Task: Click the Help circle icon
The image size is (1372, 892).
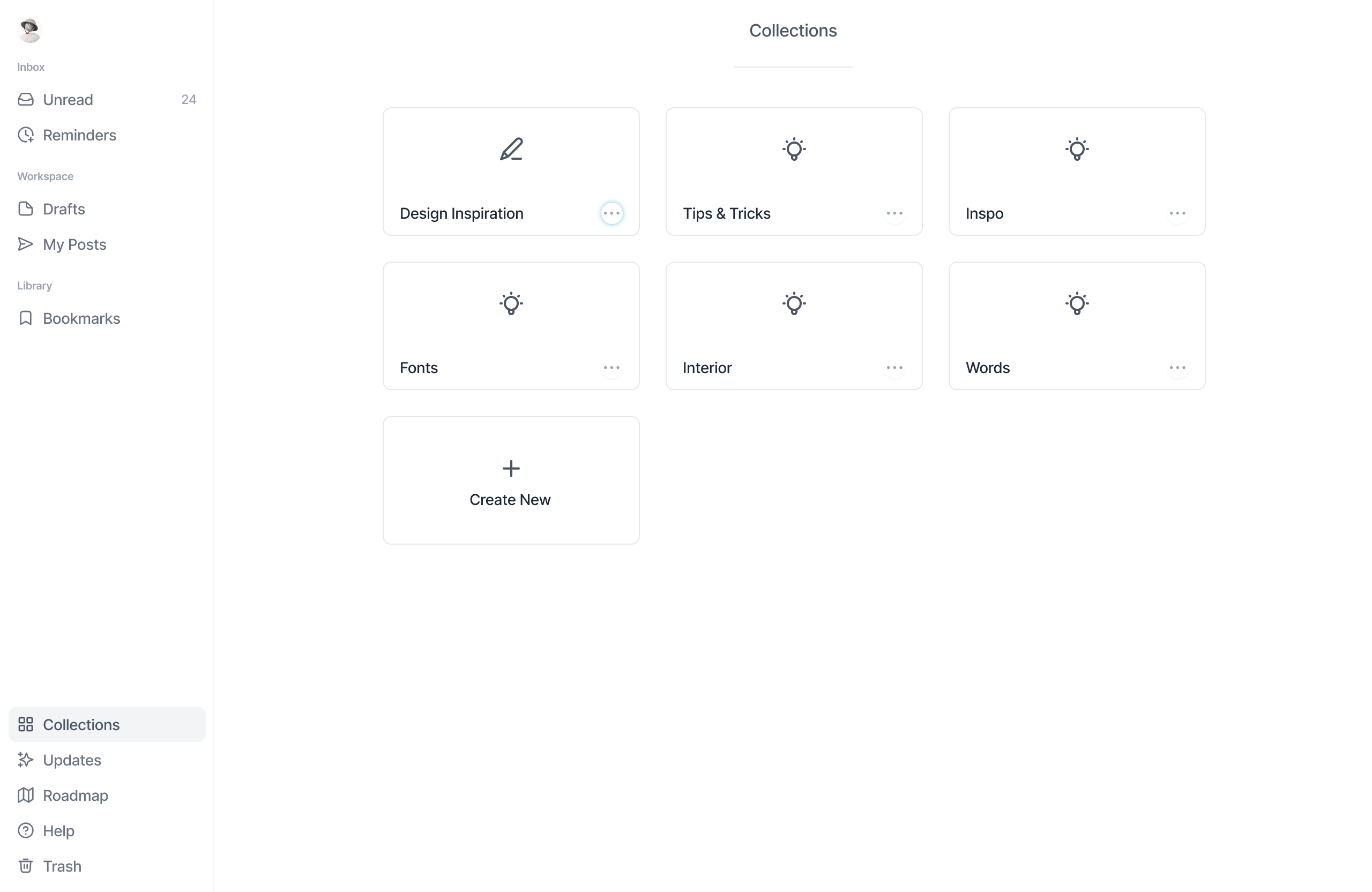Action: (26, 830)
